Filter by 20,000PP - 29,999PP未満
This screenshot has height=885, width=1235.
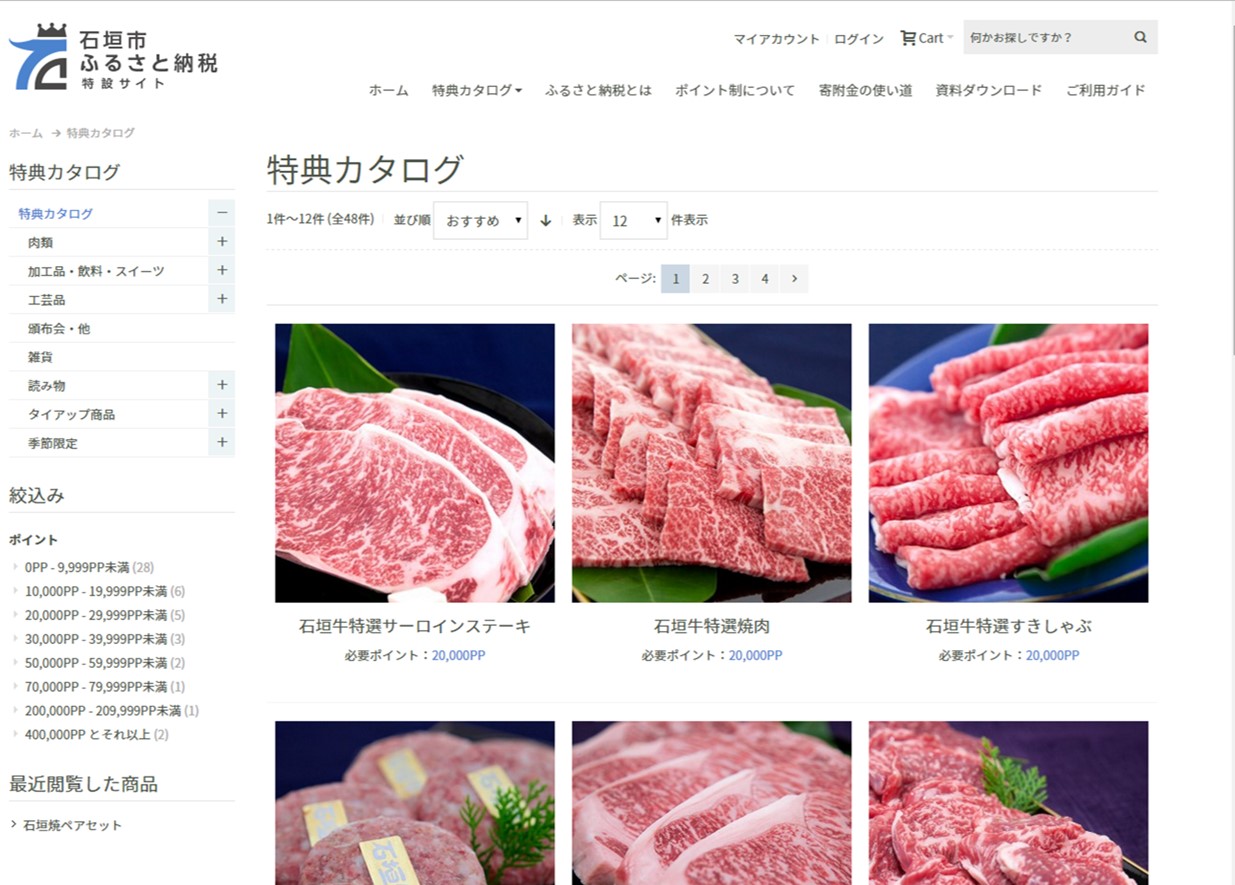pos(96,615)
